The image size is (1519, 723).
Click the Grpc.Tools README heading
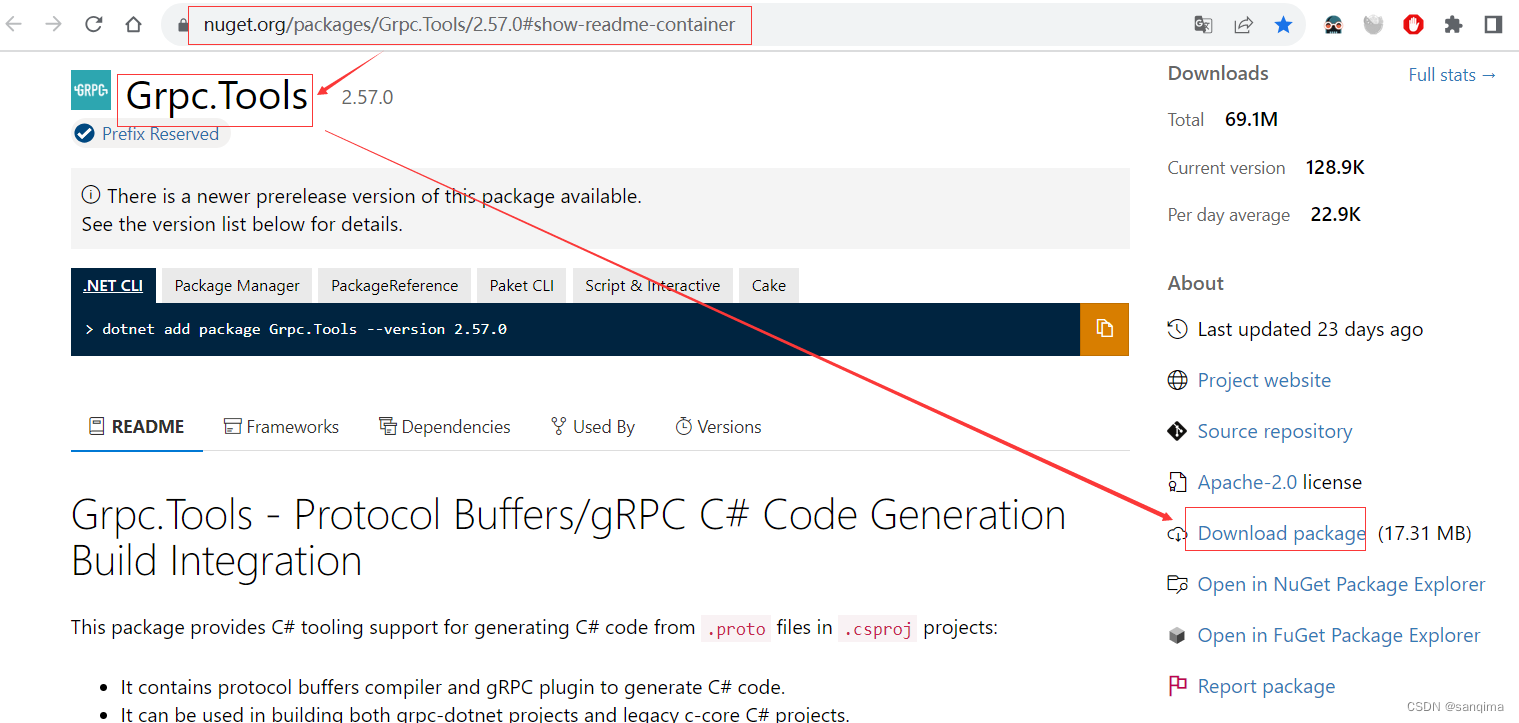coord(568,537)
